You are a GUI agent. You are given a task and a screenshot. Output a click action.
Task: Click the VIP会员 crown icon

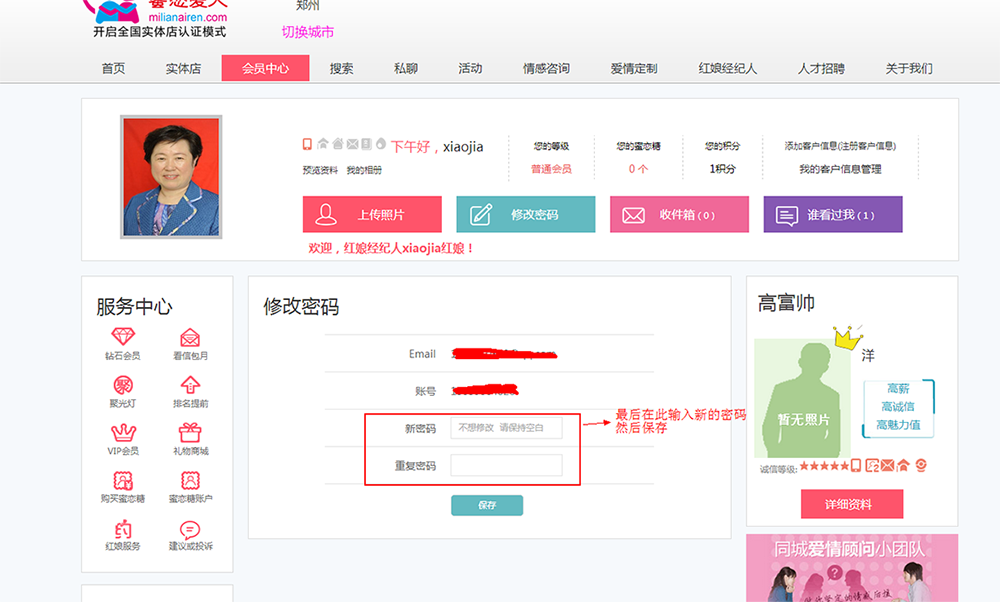pos(123,432)
